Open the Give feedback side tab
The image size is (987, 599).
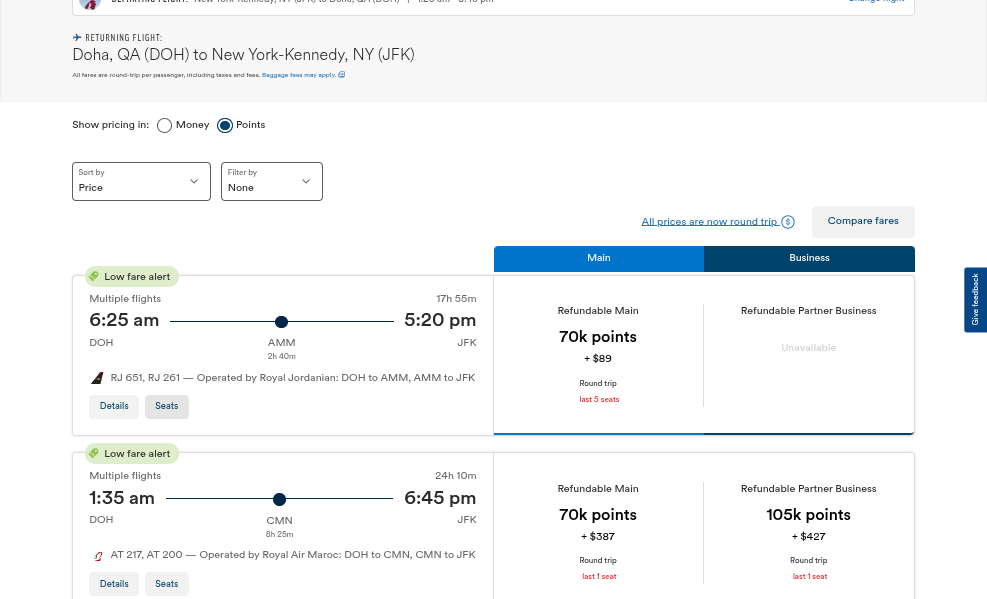click(975, 300)
